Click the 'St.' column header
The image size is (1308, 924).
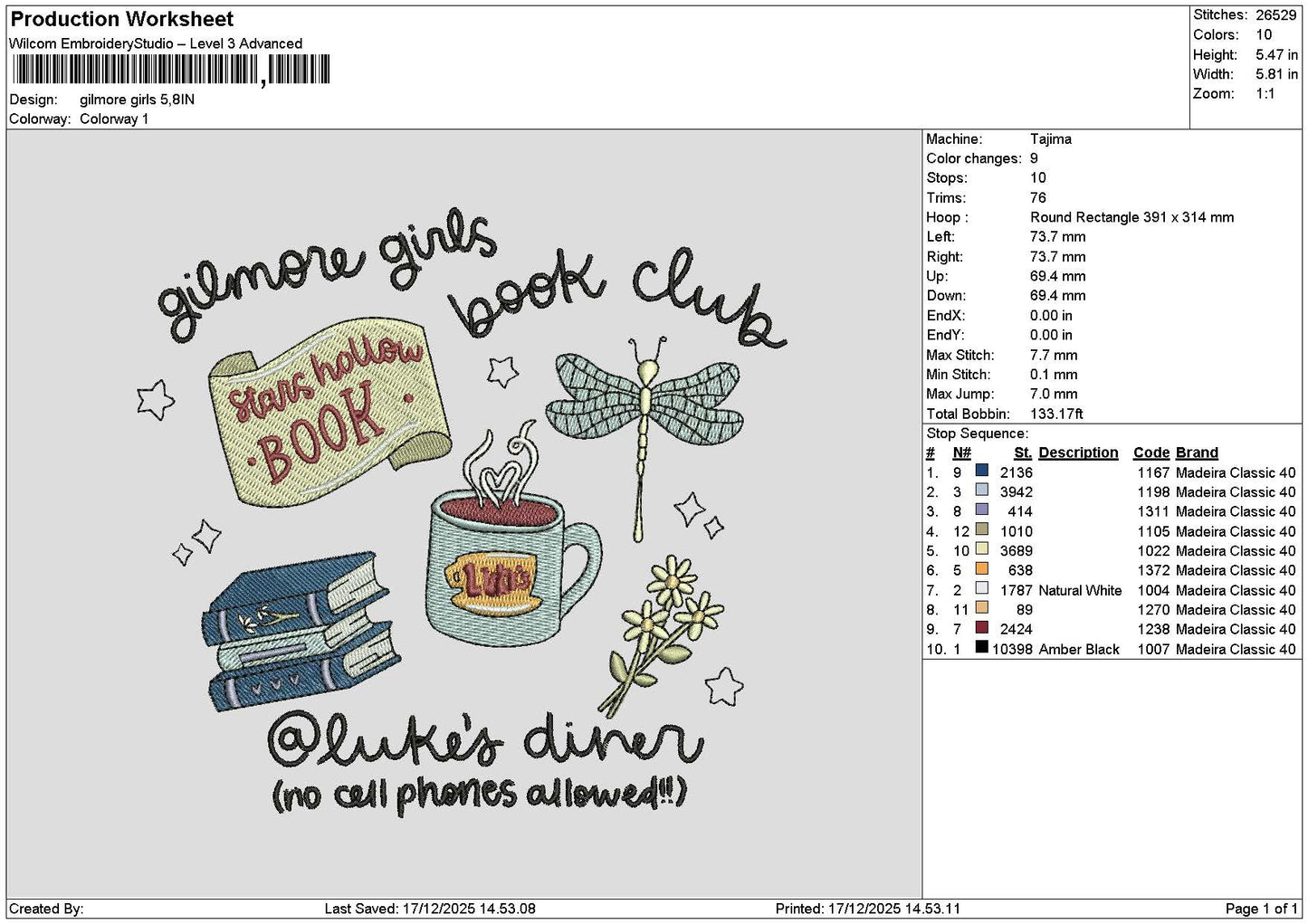(1023, 452)
